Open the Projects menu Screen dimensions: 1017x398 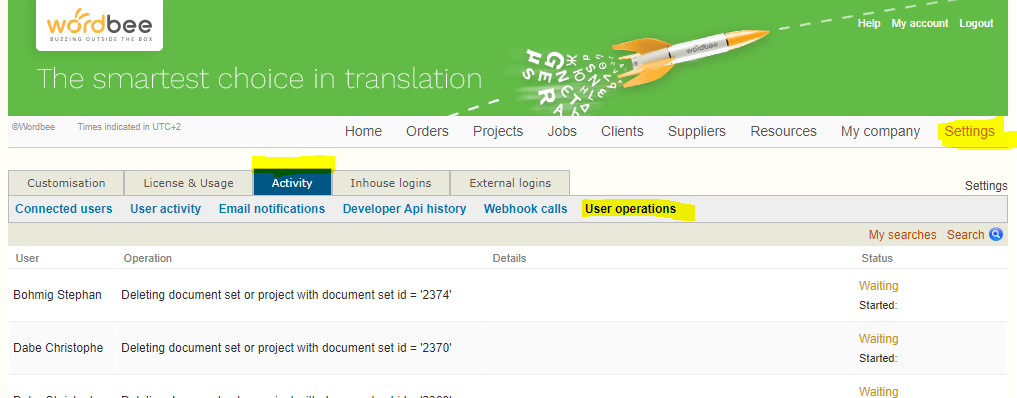pyautogui.click(x=498, y=132)
